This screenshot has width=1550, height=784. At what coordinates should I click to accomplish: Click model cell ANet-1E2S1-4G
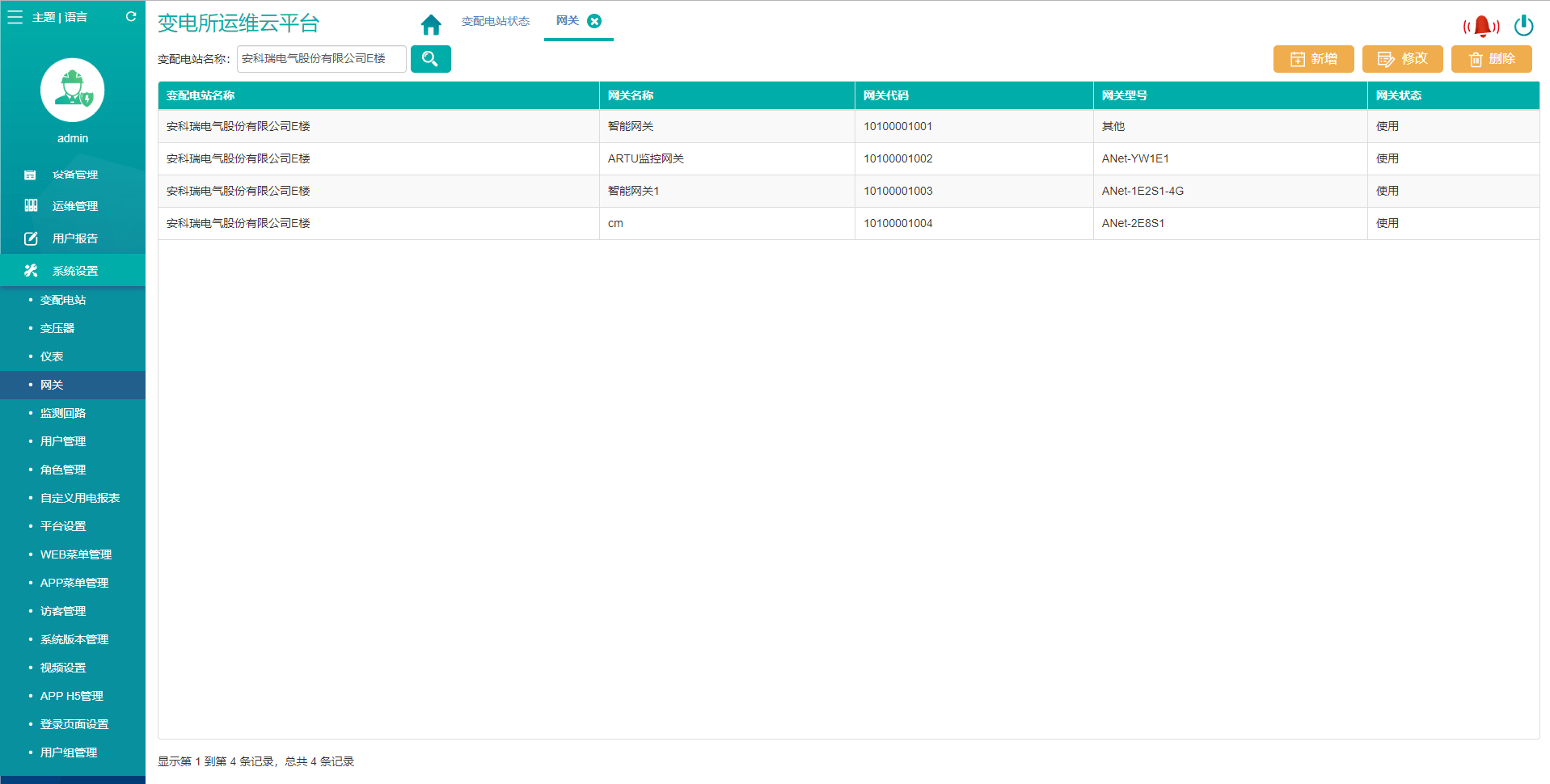(1231, 191)
